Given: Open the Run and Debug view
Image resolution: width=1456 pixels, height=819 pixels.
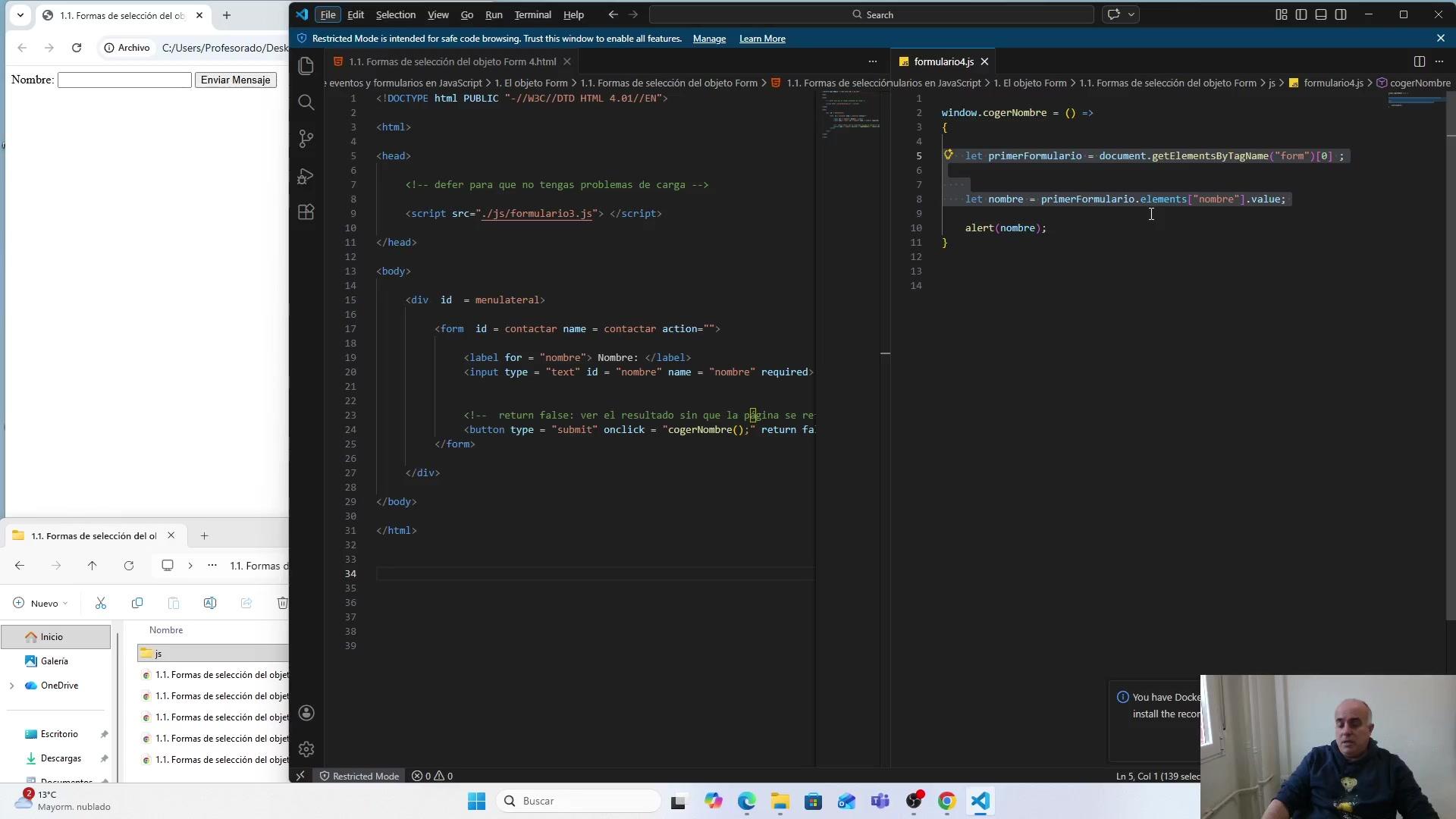Looking at the screenshot, I should pyautogui.click(x=306, y=176).
